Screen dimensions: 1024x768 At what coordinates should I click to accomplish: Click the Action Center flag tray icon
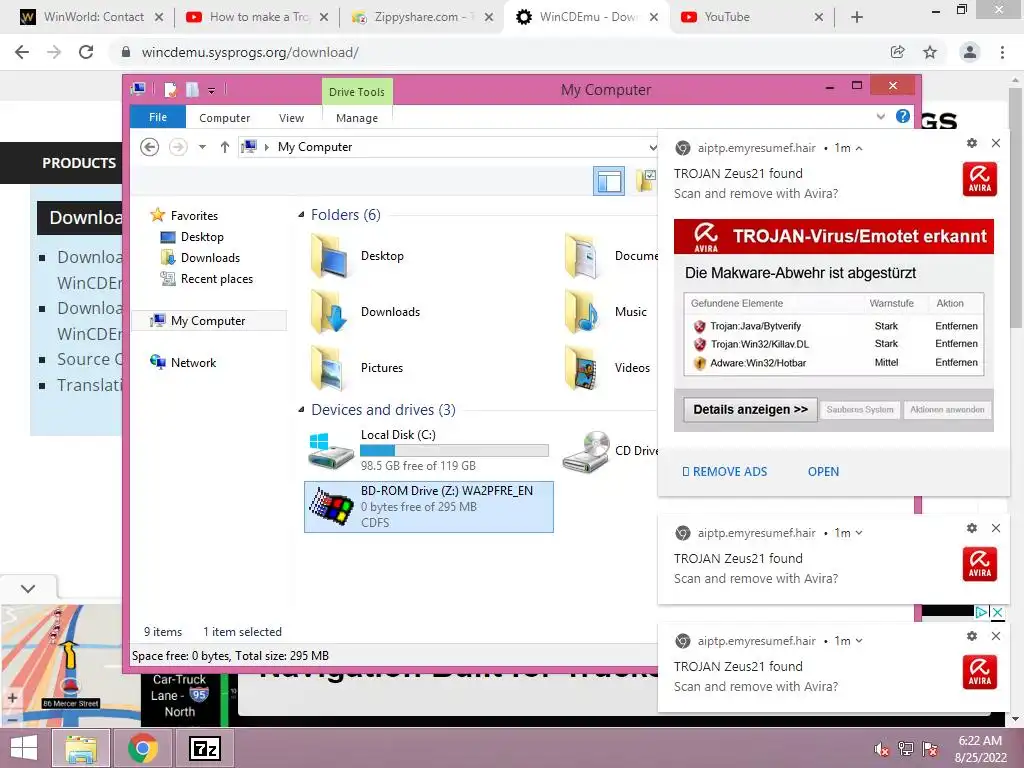(x=930, y=748)
